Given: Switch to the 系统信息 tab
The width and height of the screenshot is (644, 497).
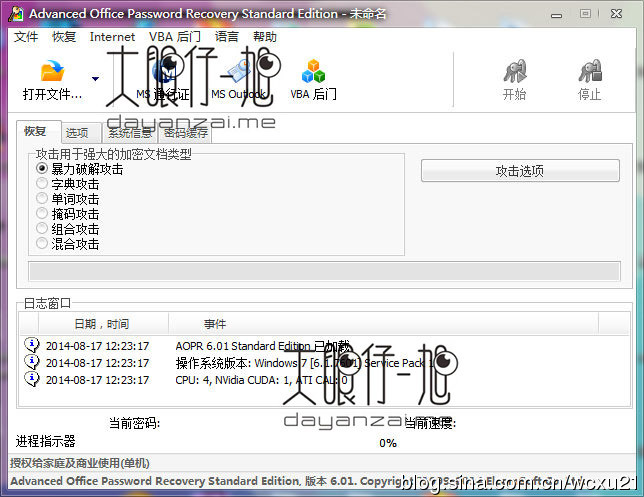Looking at the screenshot, I should coord(130,133).
